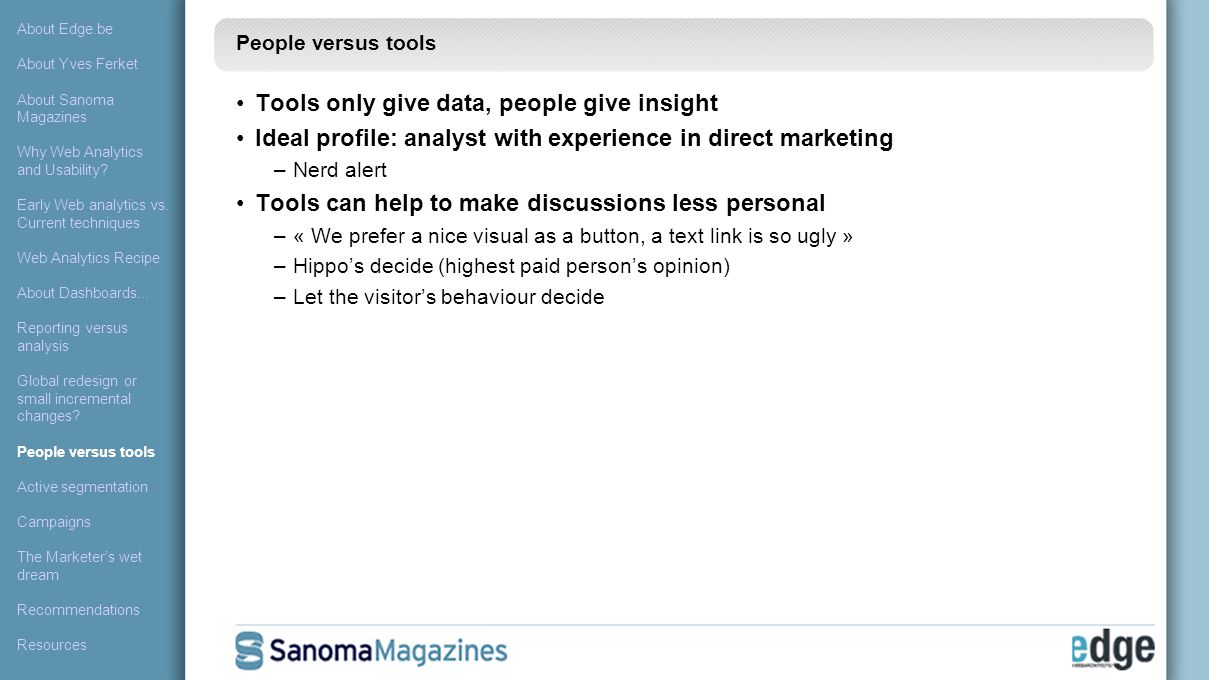Click the edge logo

pyautogui.click(x=1113, y=651)
